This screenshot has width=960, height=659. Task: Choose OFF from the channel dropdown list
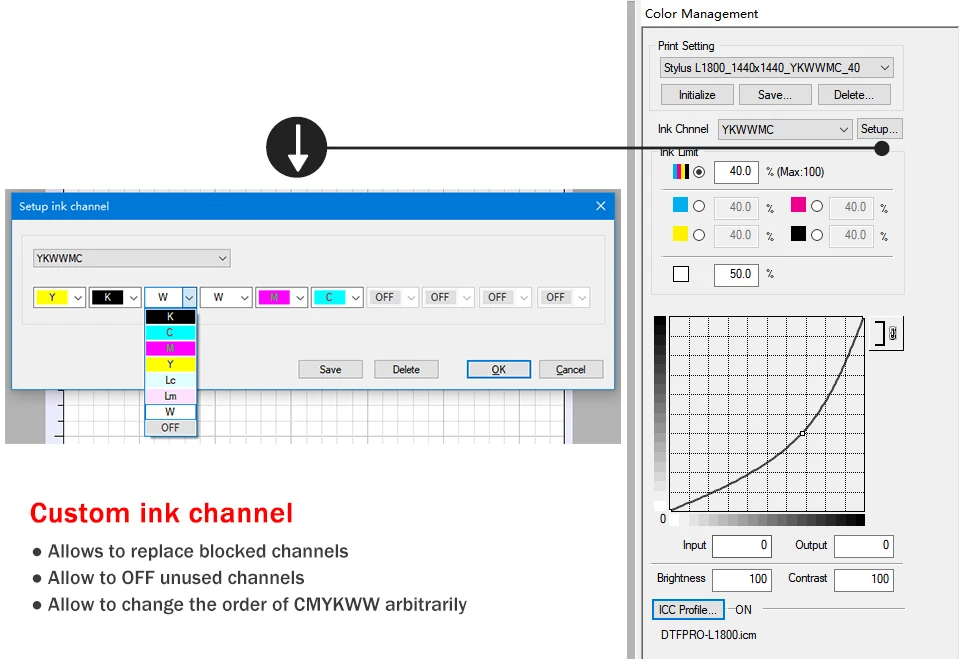170,427
